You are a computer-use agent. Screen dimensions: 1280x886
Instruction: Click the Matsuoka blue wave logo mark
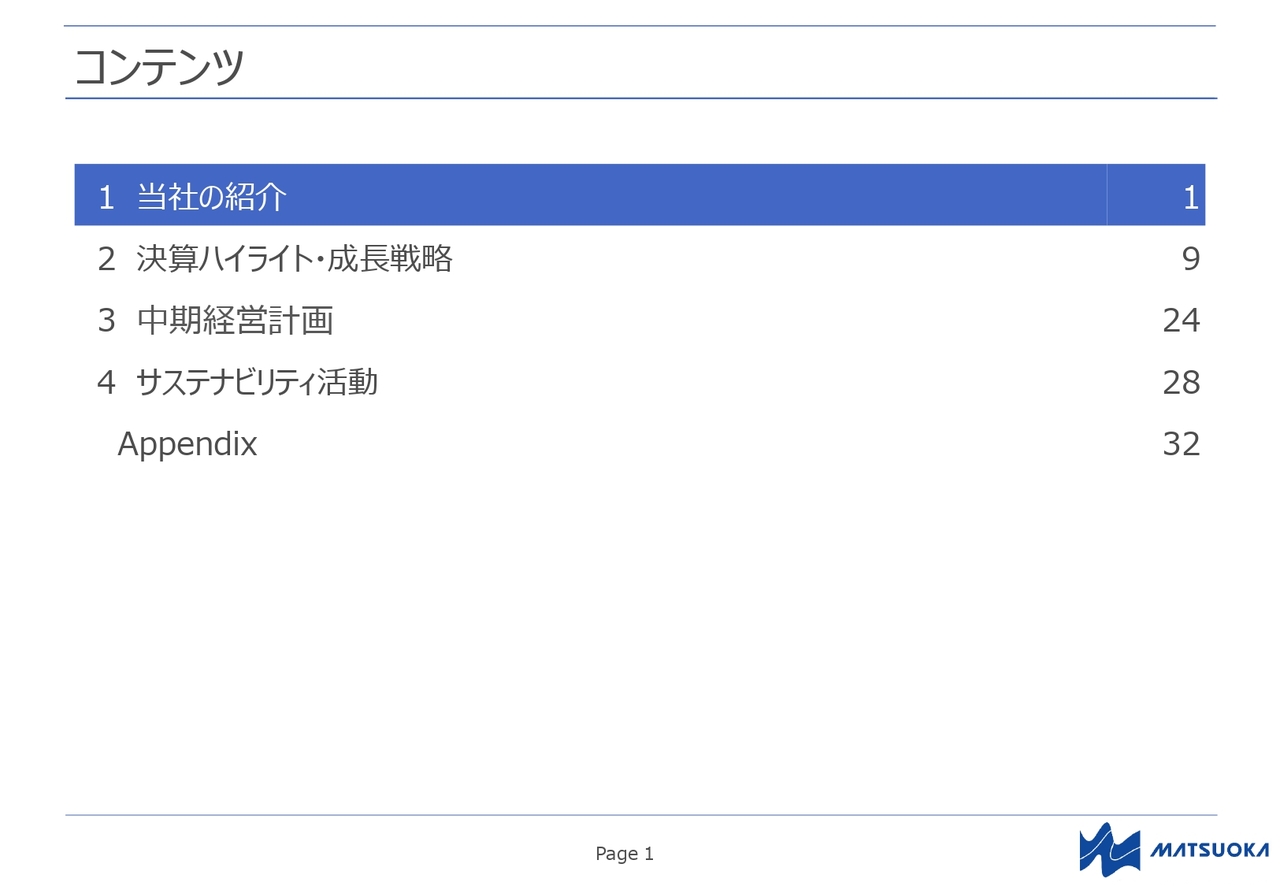coord(1109,849)
